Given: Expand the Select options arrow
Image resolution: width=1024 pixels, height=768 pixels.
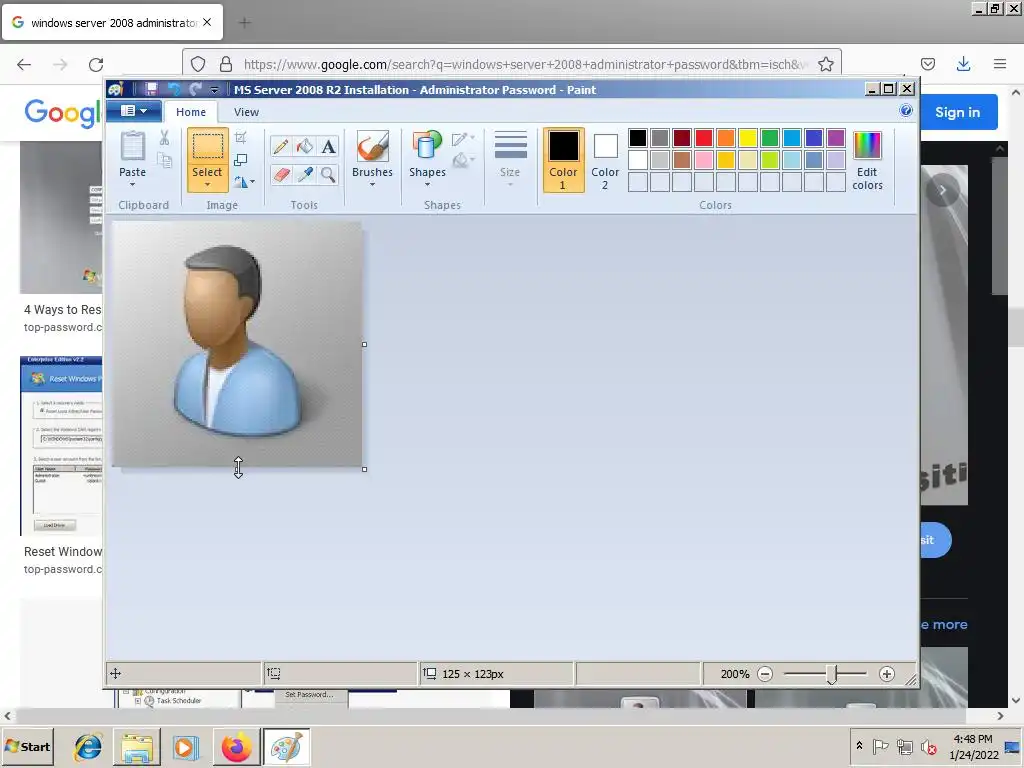Looking at the screenshot, I should pyautogui.click(x=207, y=184).
